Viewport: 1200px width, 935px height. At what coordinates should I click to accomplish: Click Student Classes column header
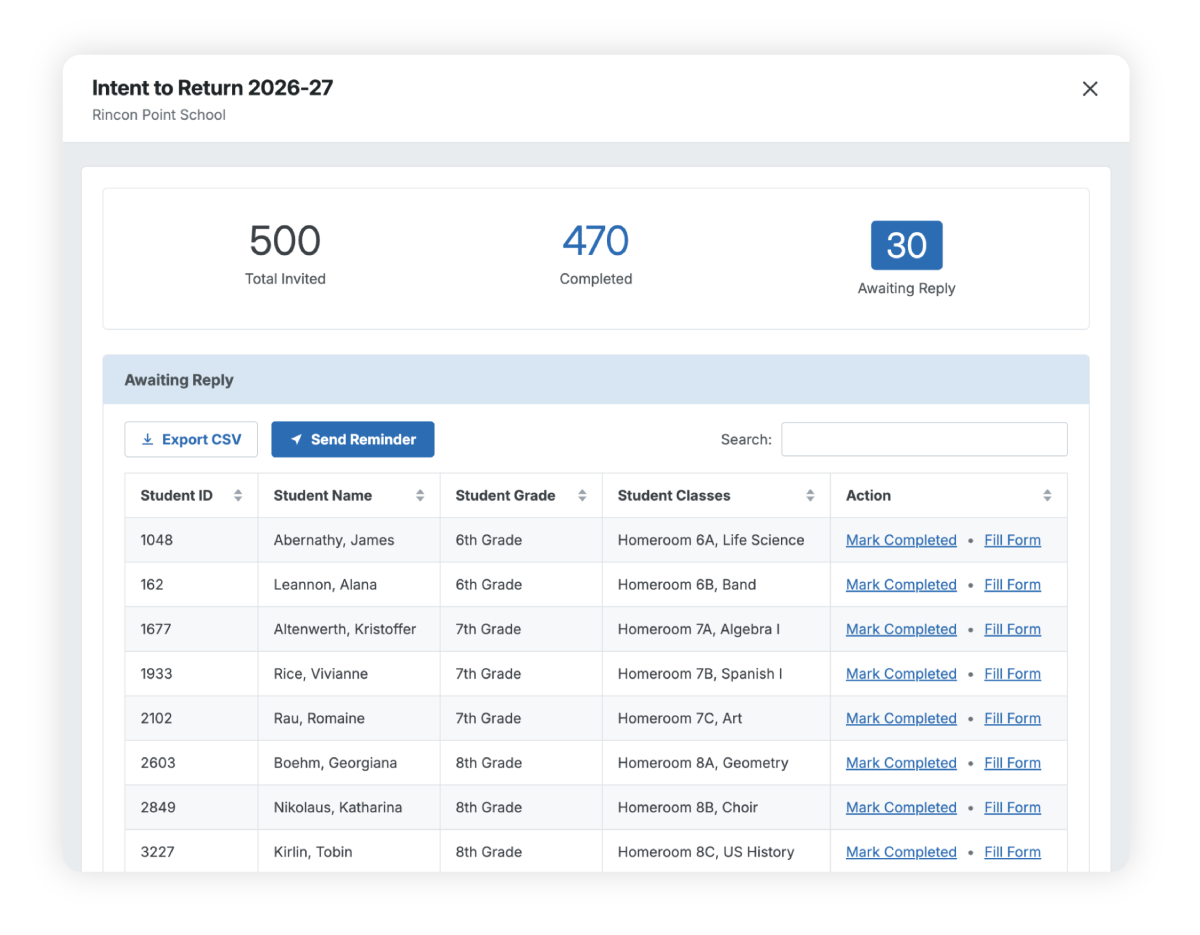pyautogui.click(x=716, y=496)
